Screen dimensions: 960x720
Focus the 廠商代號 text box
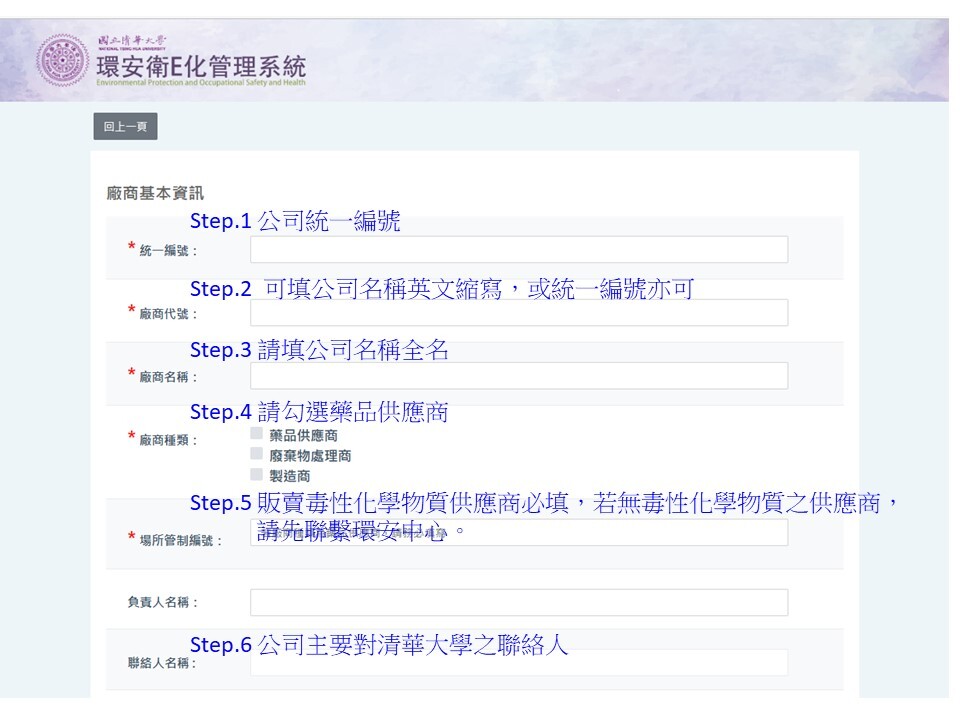tap(518, 313)
